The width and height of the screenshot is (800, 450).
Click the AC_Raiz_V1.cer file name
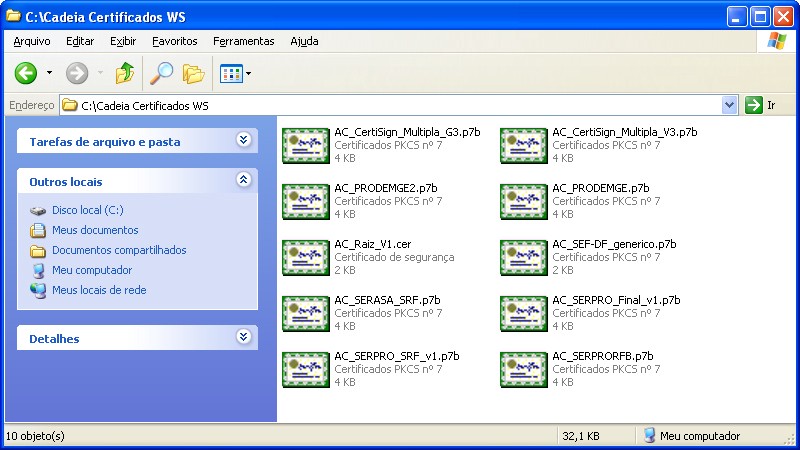tap(372, 244)
